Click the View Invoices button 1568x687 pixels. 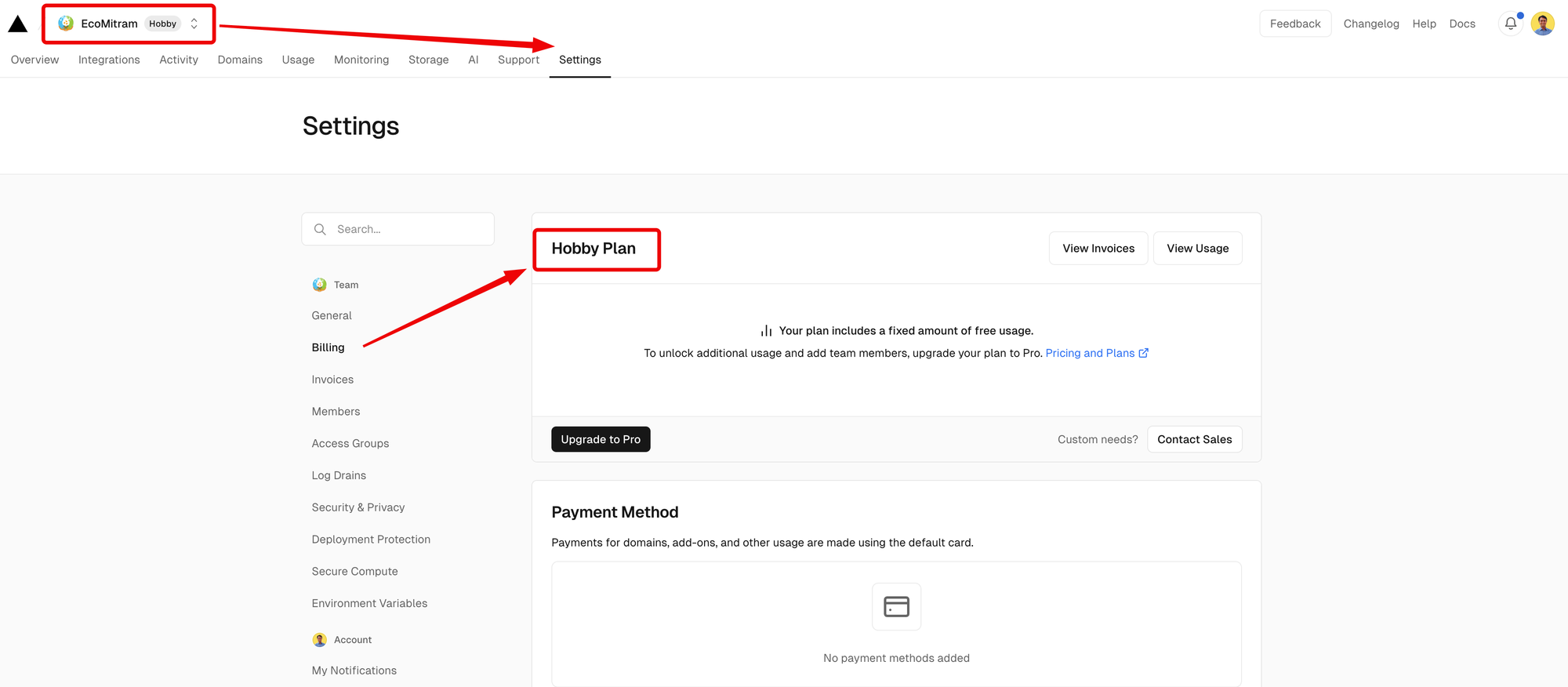tap(1098, 248)
